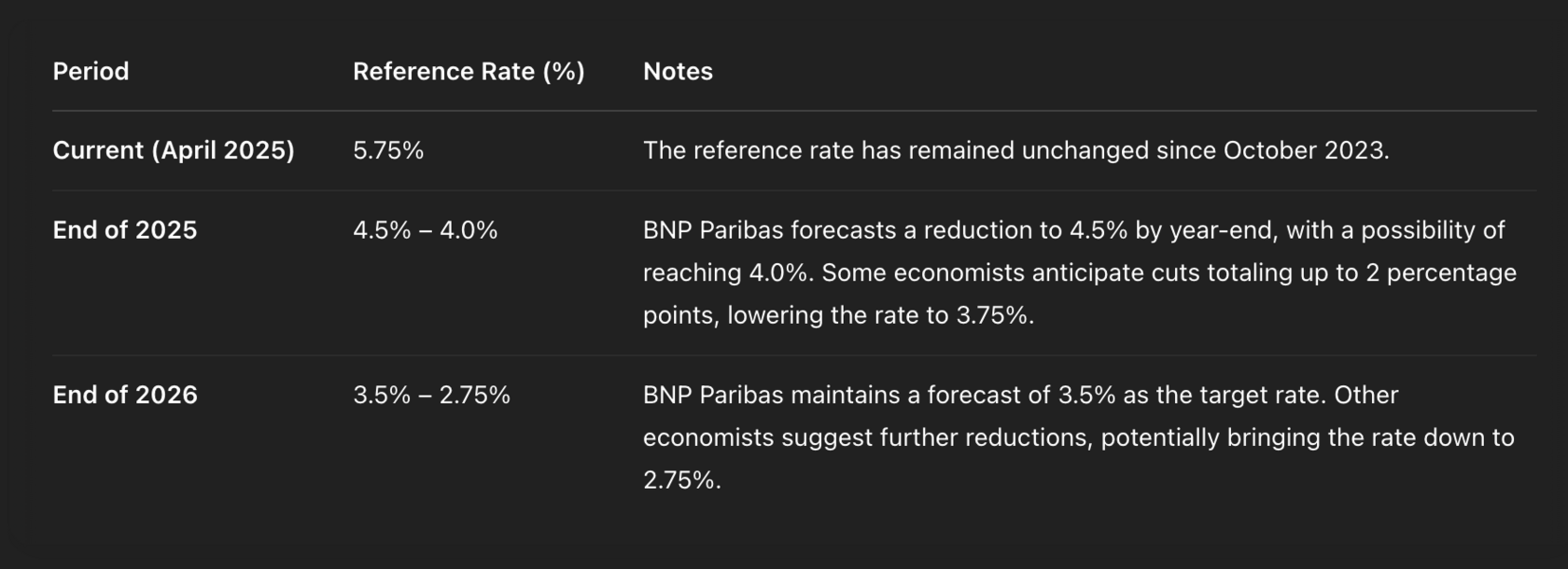Click the Period column header

coord(91,72)
